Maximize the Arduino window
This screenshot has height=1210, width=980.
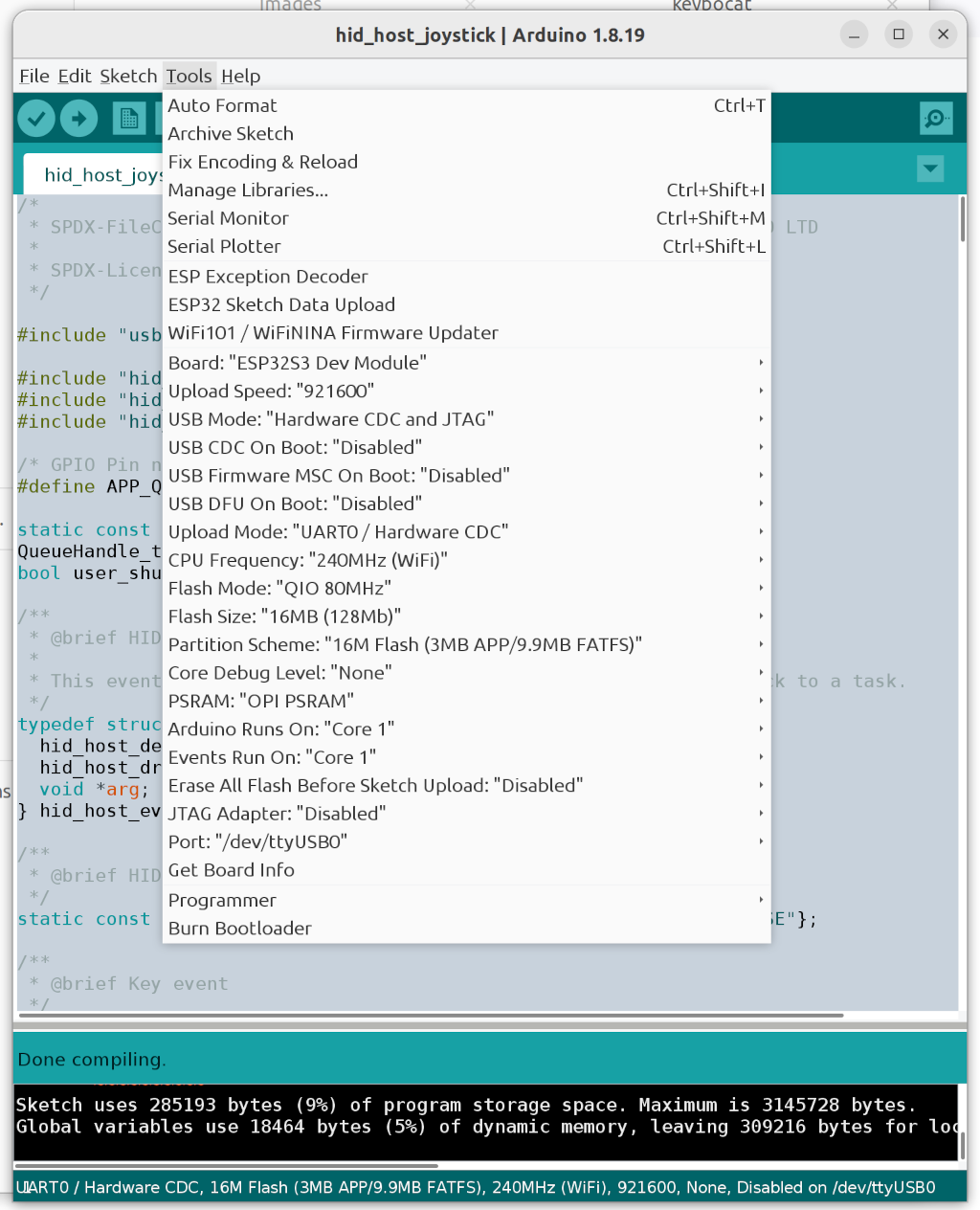pos(898,34)
